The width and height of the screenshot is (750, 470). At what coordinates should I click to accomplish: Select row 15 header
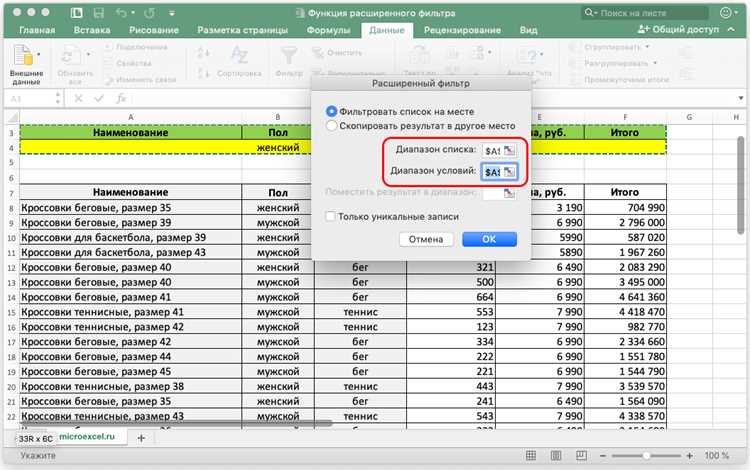tap(11, 312)
